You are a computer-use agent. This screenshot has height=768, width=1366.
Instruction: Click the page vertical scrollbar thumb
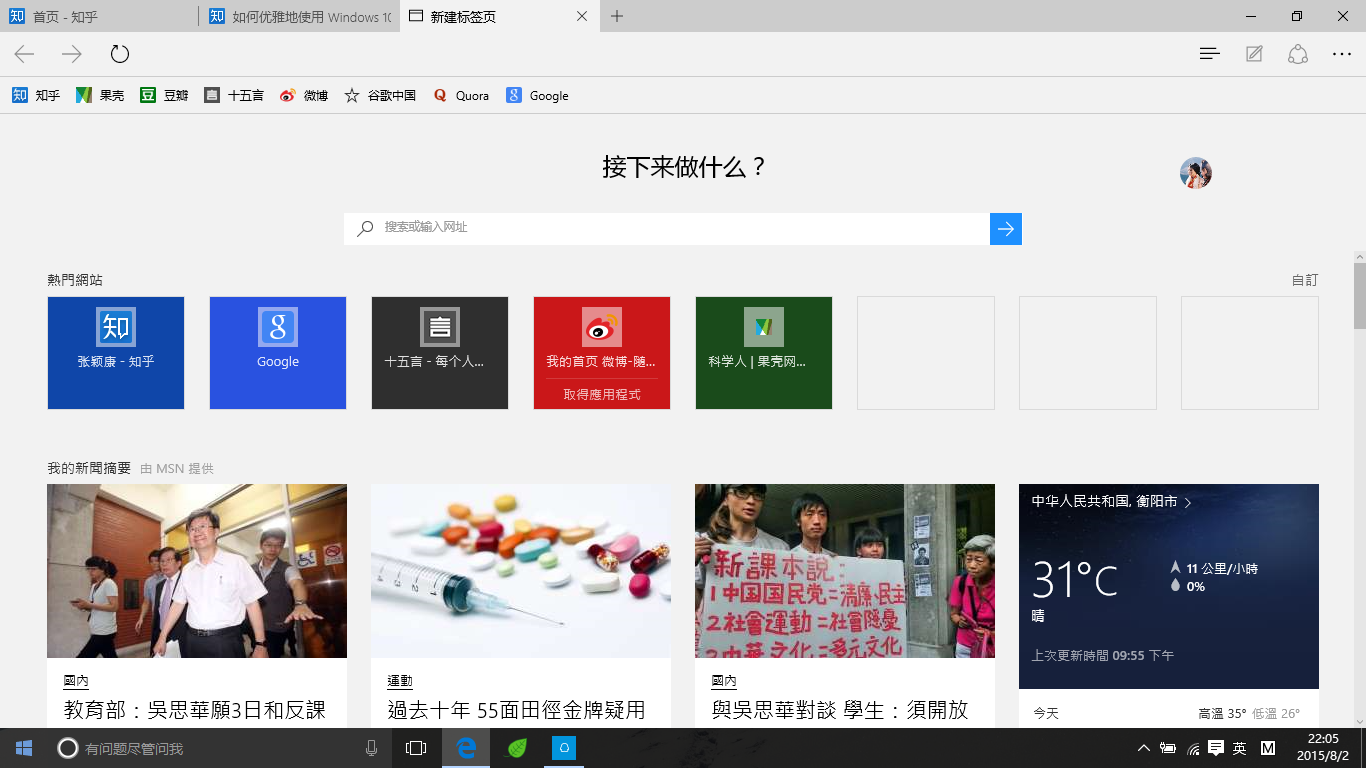pos(1360,295)
